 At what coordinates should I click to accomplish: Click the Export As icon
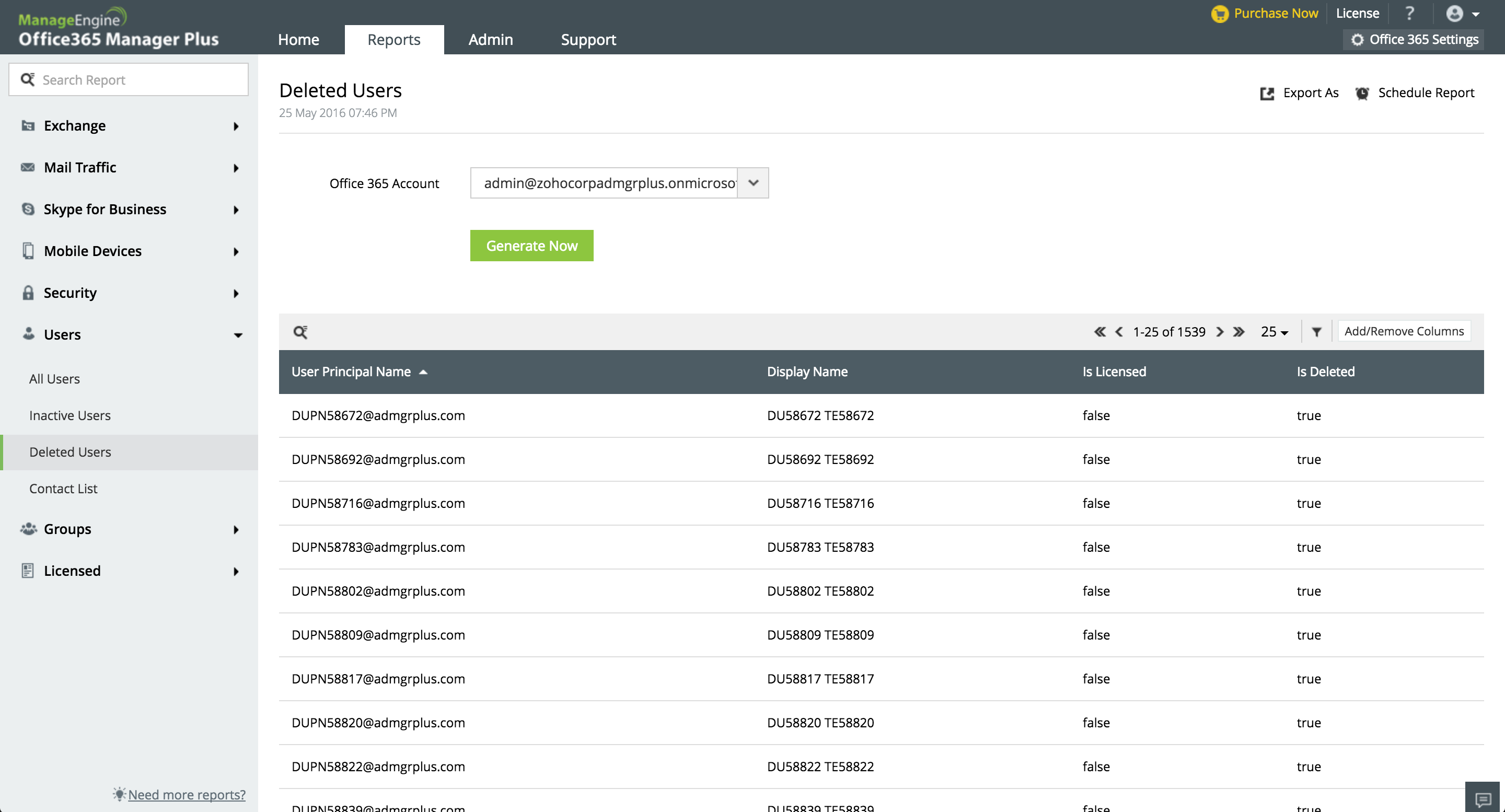click(x=1267, y=94)
